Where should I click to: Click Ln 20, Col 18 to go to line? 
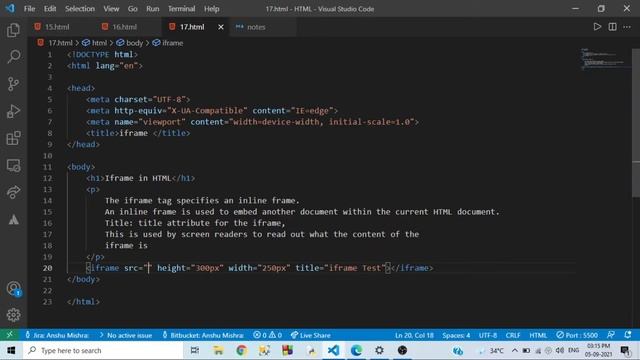coord(414,335)
